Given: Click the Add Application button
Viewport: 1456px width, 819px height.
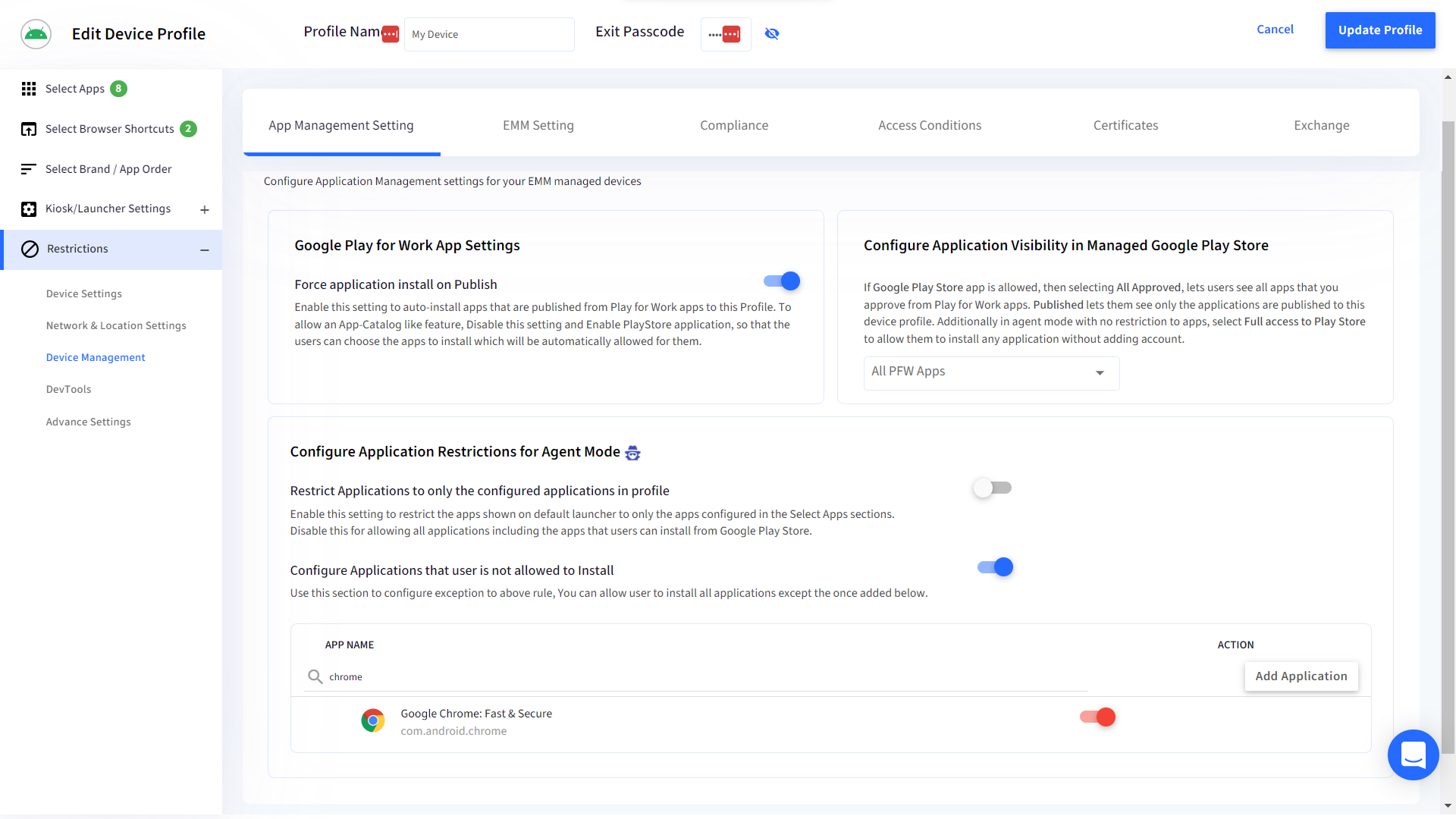Looking at the screenshot, I should point(1301,676).
